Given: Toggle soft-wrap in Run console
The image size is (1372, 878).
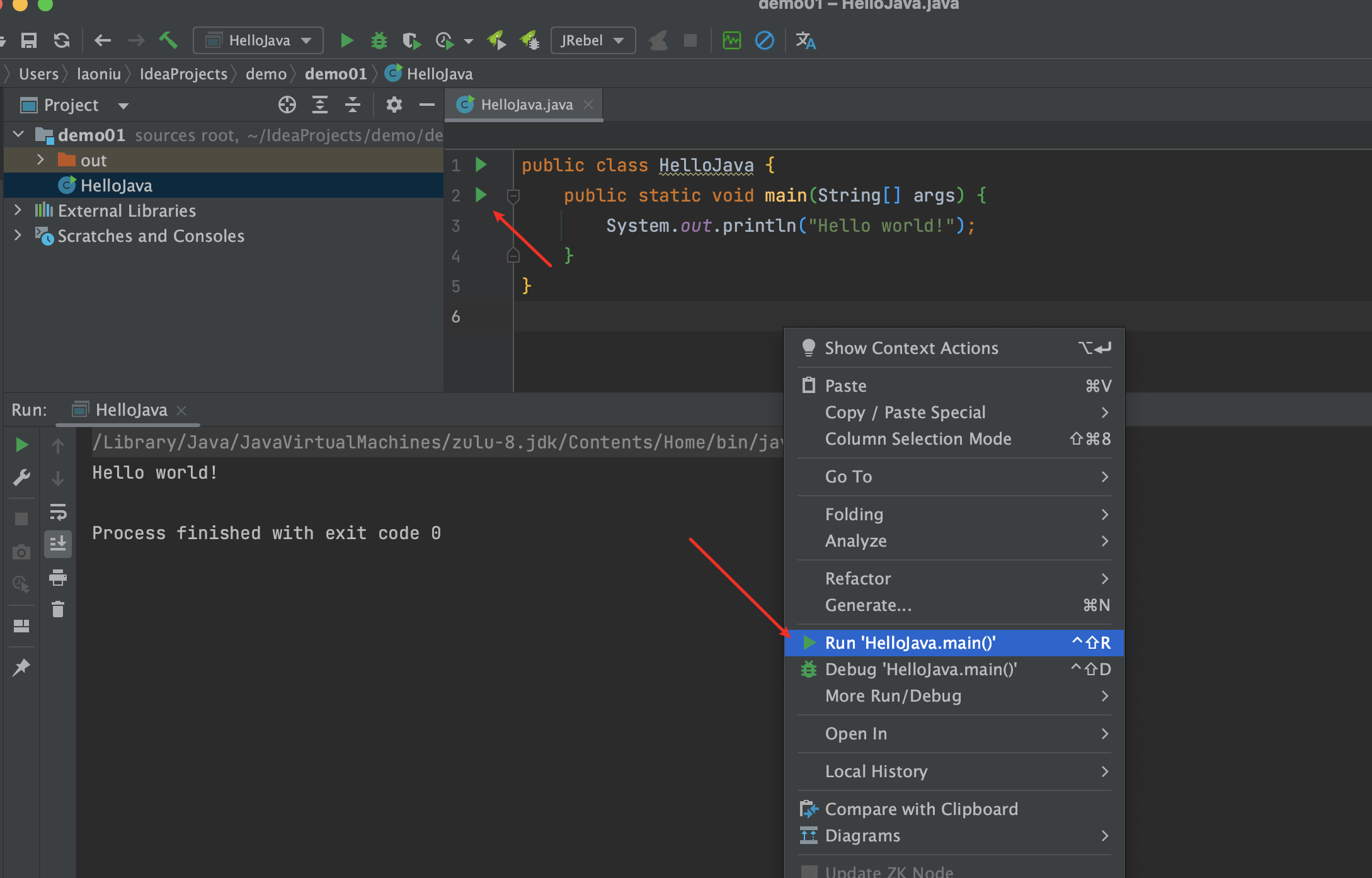Looking at the screenshot, I should point(58,512).
